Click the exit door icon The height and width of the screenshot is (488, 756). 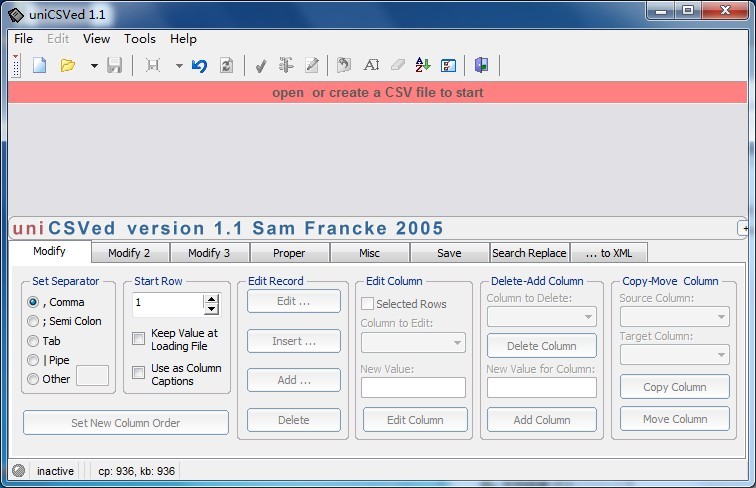click(x=482, y=66)
